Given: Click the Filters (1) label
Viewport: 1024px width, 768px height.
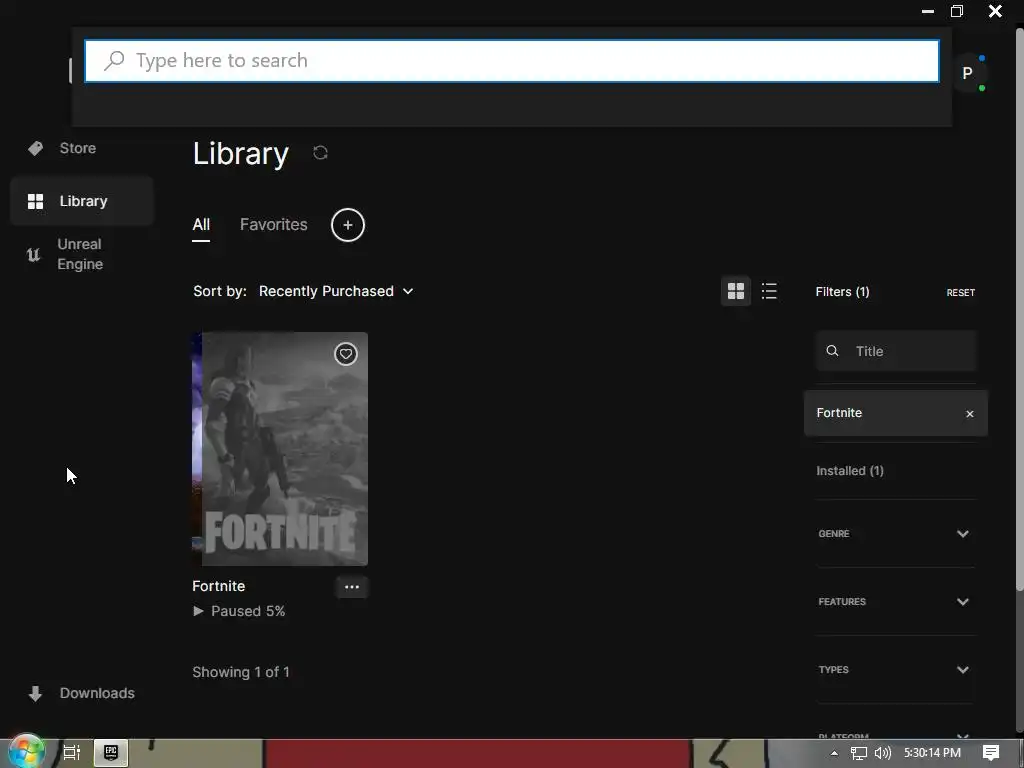Looking at the screenshot, I should click(x=842, y=292).
